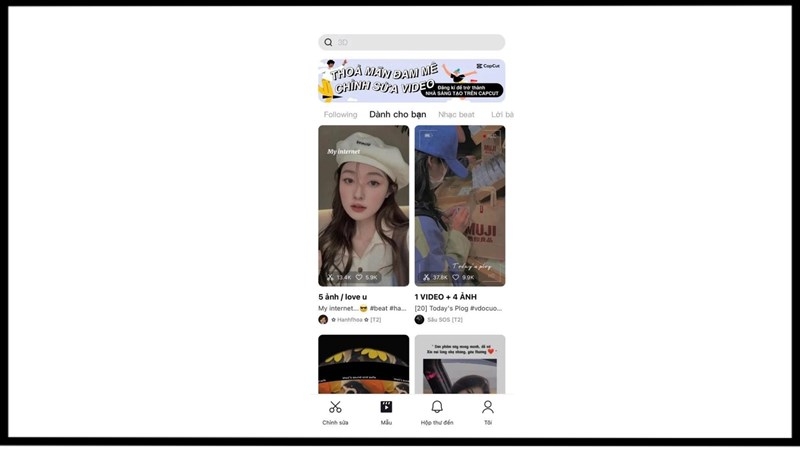Click the description [20] Today's Plog #vdocuo...
Viewport: 800px width, 450px height.
(458, 308)
